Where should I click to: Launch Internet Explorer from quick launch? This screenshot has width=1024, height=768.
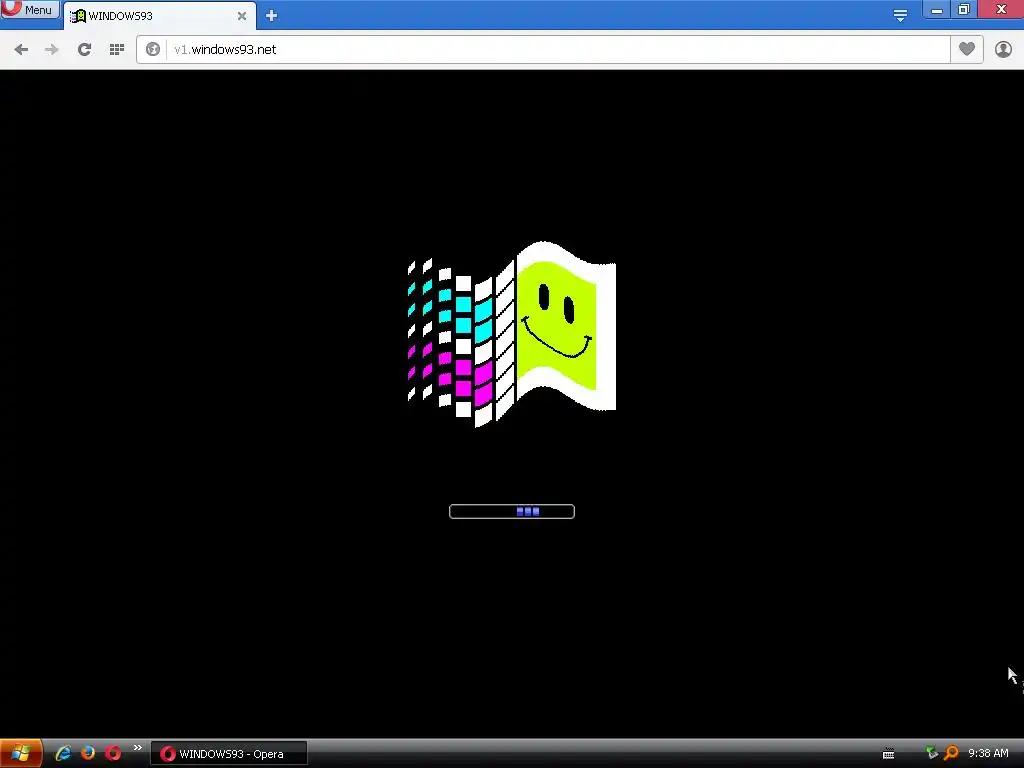coord(63,753)
